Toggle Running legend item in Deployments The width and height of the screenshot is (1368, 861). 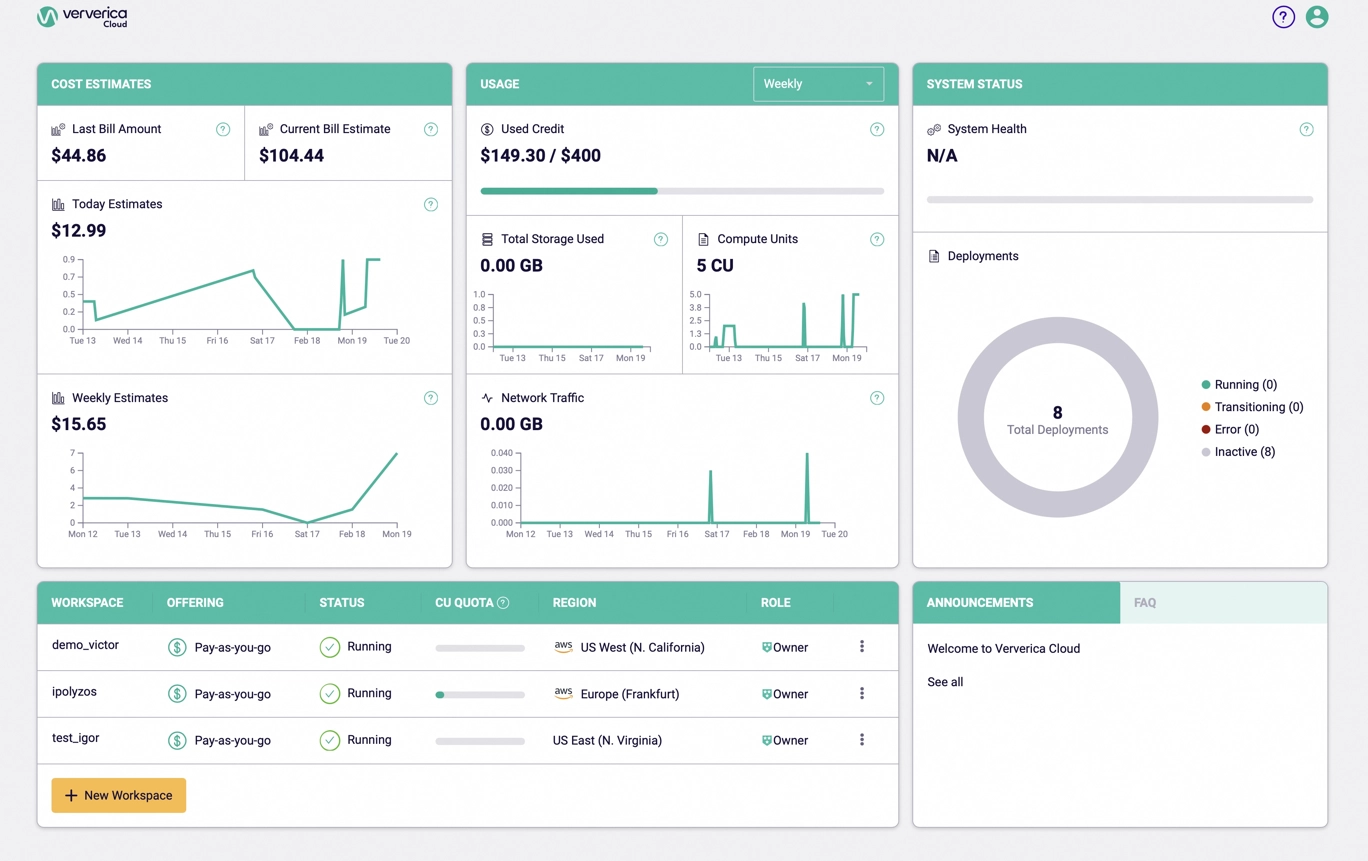click(x=1239, y=385)
